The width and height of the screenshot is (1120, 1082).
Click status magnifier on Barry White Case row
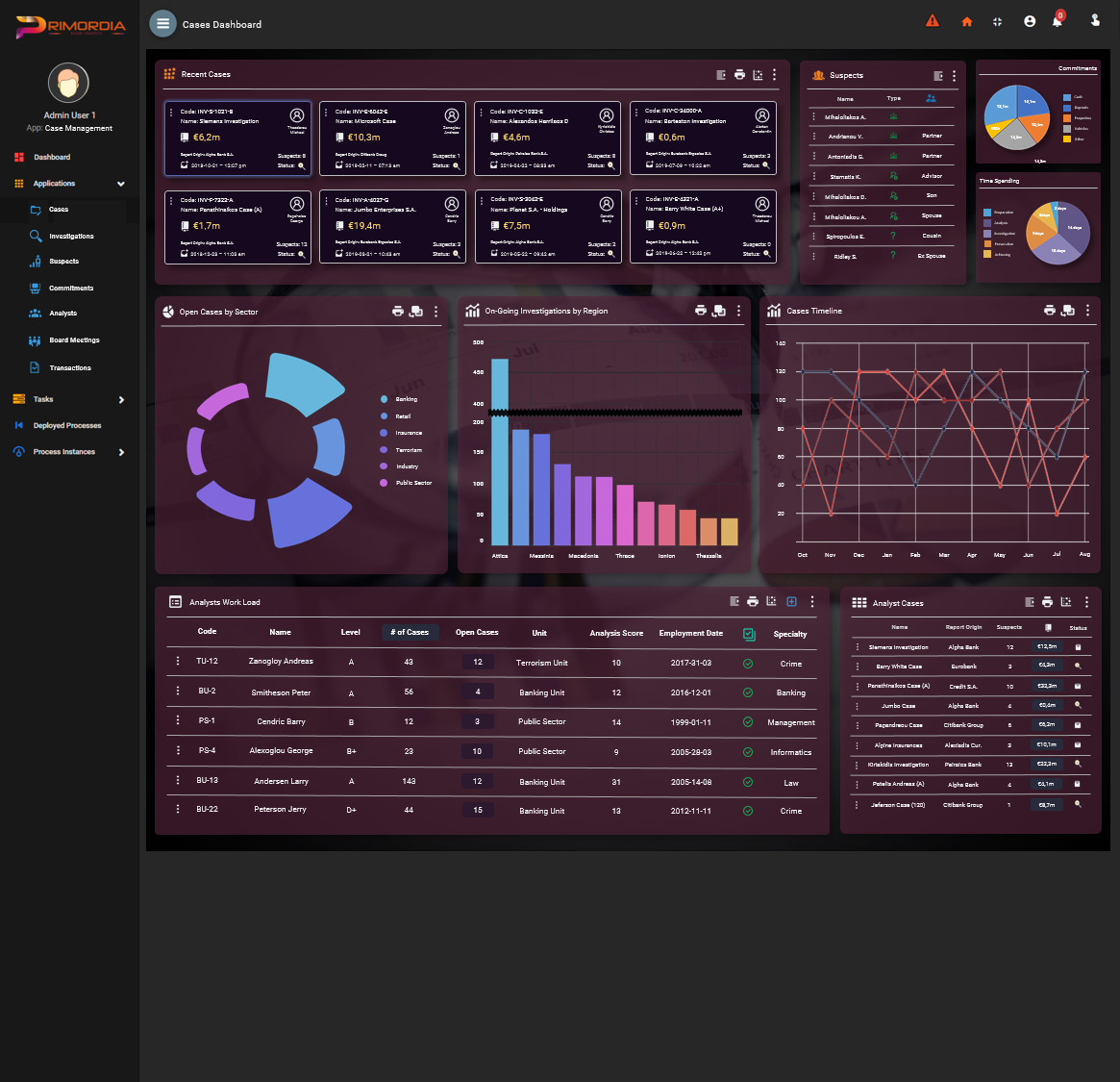click(1078, 666)
